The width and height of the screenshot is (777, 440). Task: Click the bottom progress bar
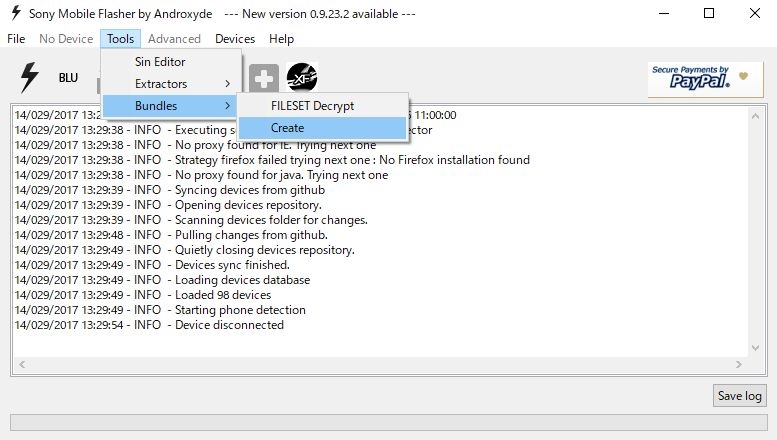click(388, 423)
